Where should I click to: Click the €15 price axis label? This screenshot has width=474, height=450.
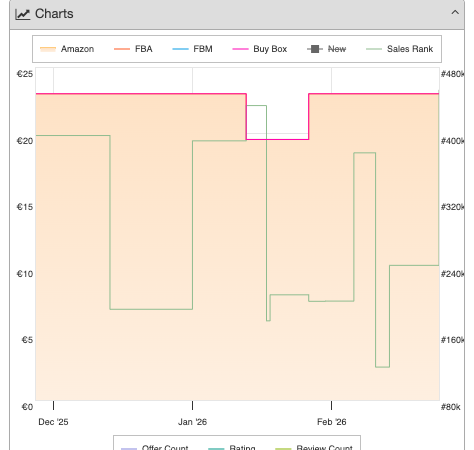click(x=25, y=207)
